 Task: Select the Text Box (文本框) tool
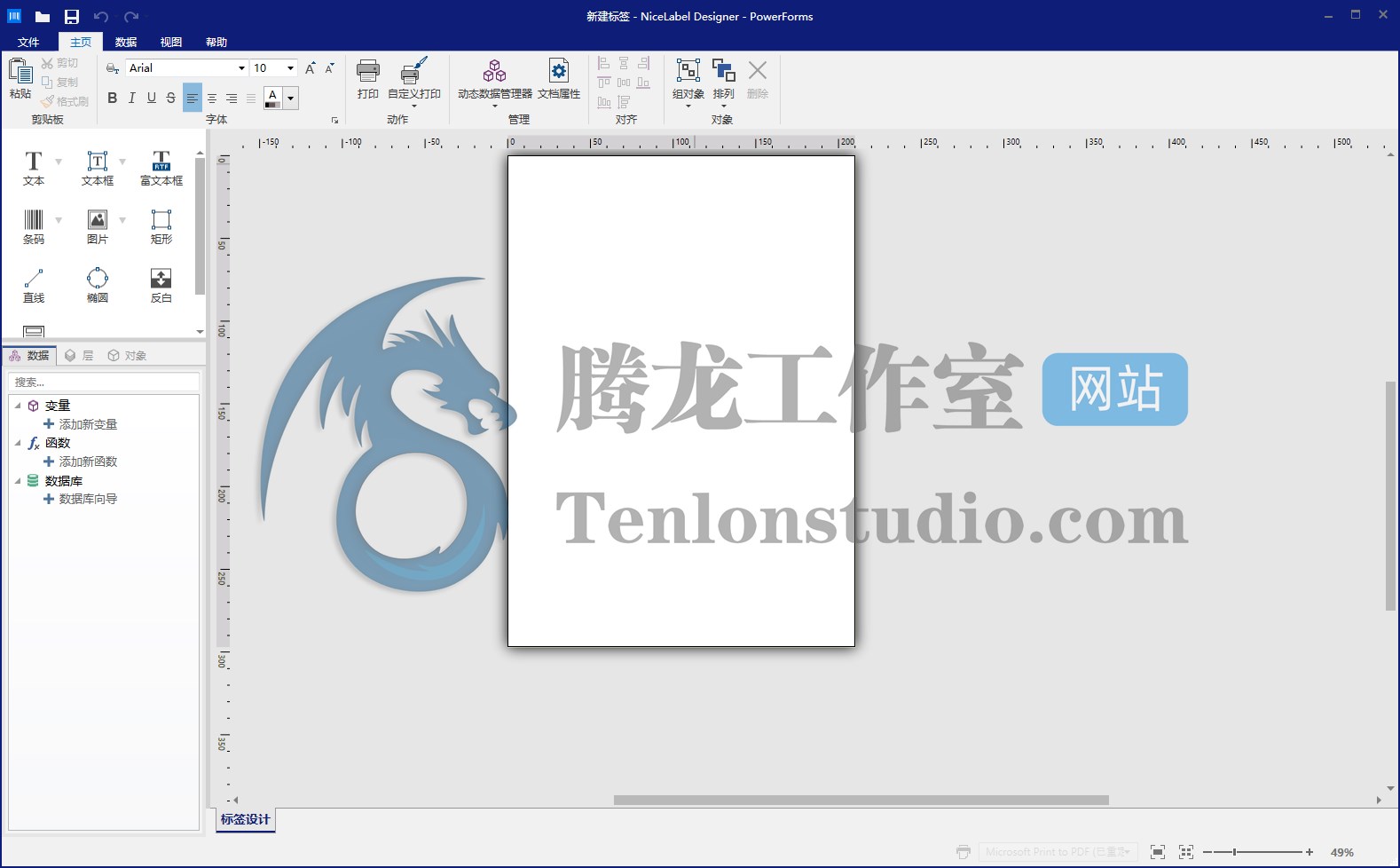(98, 168)
